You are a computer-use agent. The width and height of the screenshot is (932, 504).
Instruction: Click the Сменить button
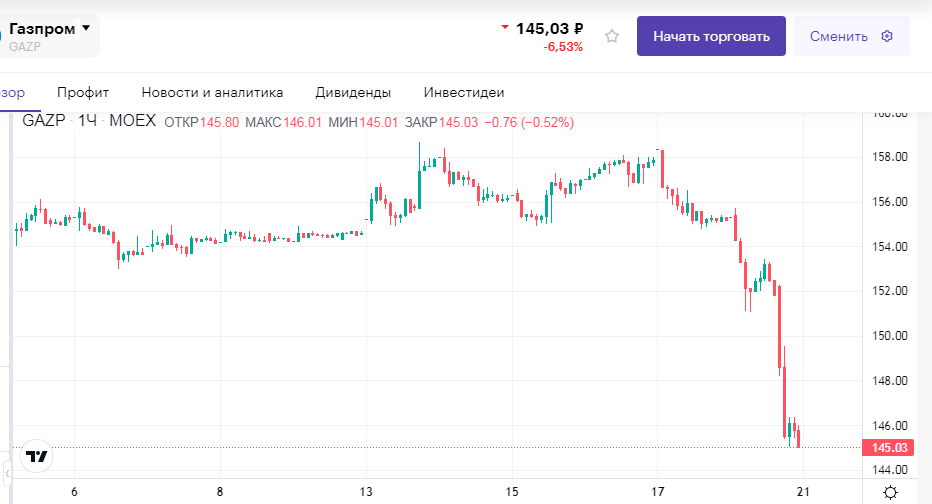pyautogui.click(x=851, y=36)
